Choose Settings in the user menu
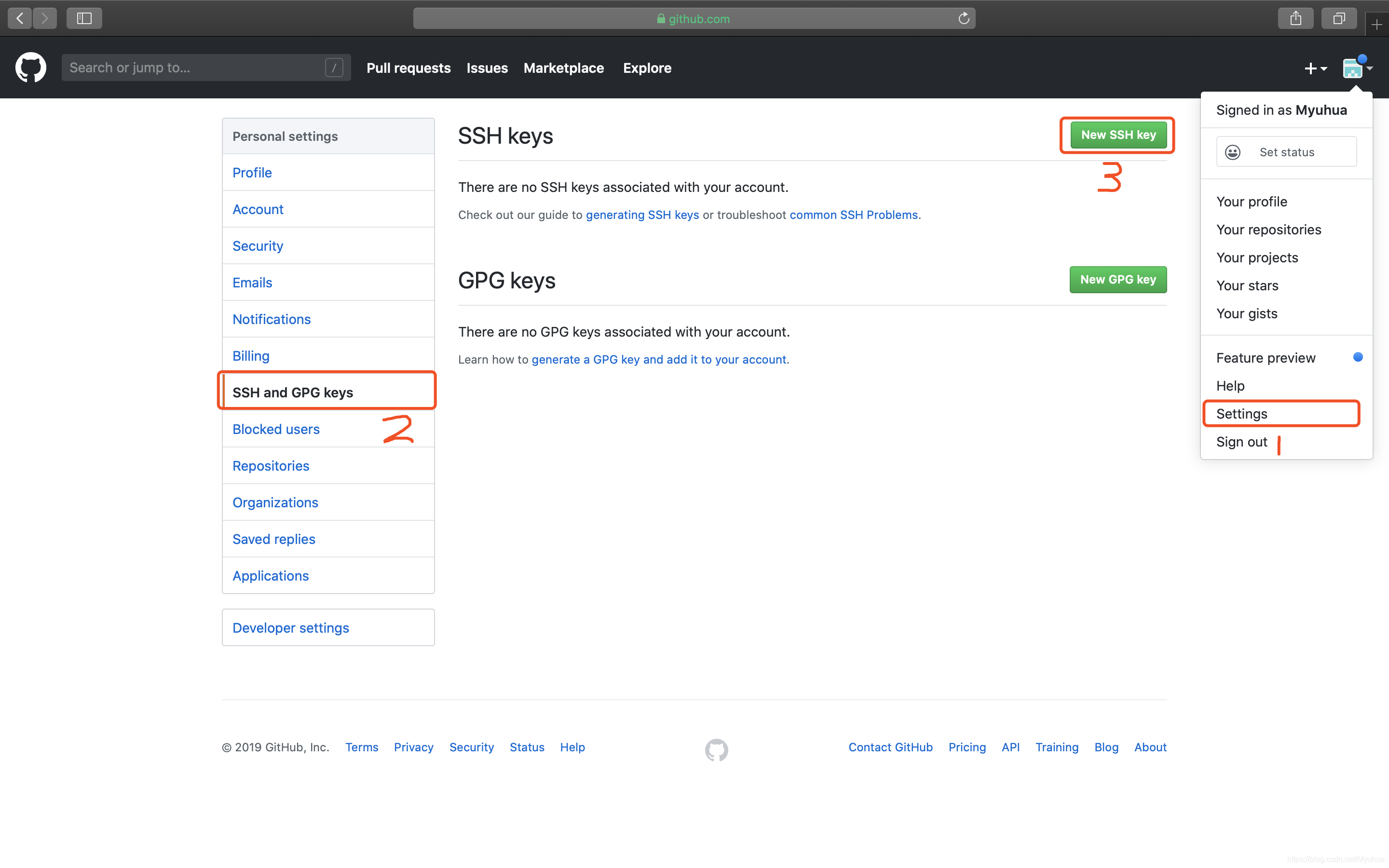This screenshot has width=1389, height=868. pyautogui.click(x=1286, y=414)
